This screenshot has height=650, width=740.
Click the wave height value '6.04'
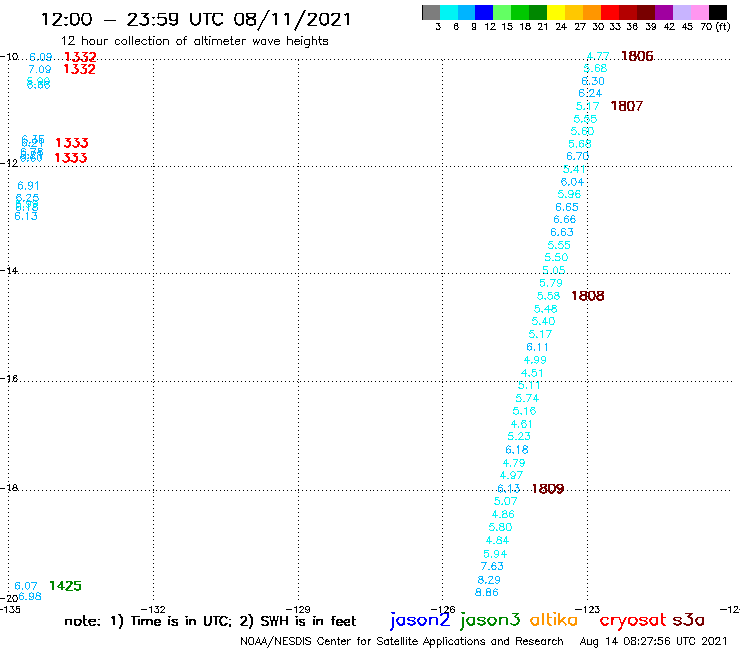pos(572,182)
